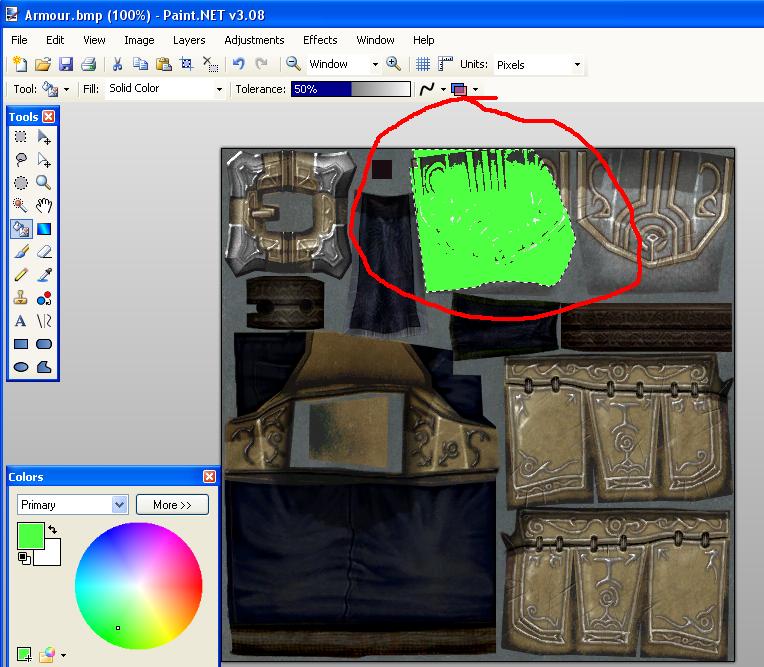Image resolution: width=764 pixels, height=667 pixels.
Task: Choose the Color Picker eyedropper tool
Action: (44, 275)
